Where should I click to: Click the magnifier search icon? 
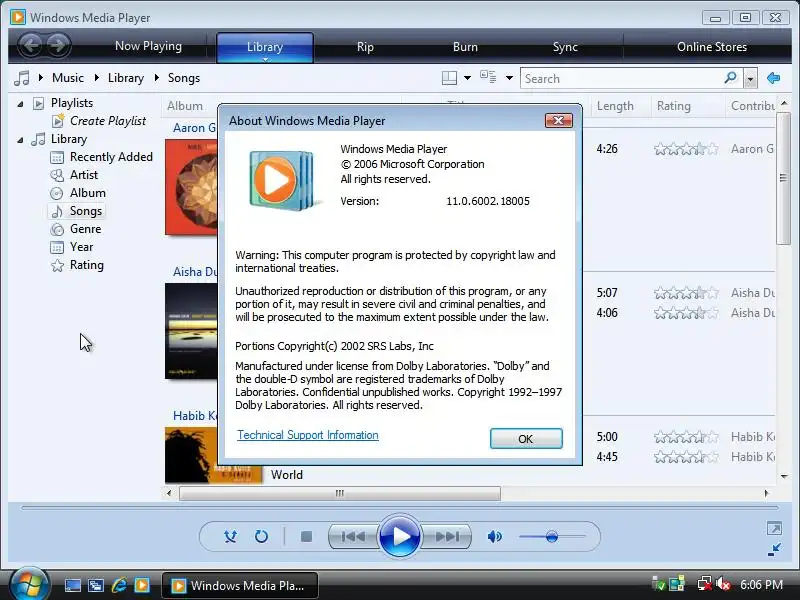point(731,78)
